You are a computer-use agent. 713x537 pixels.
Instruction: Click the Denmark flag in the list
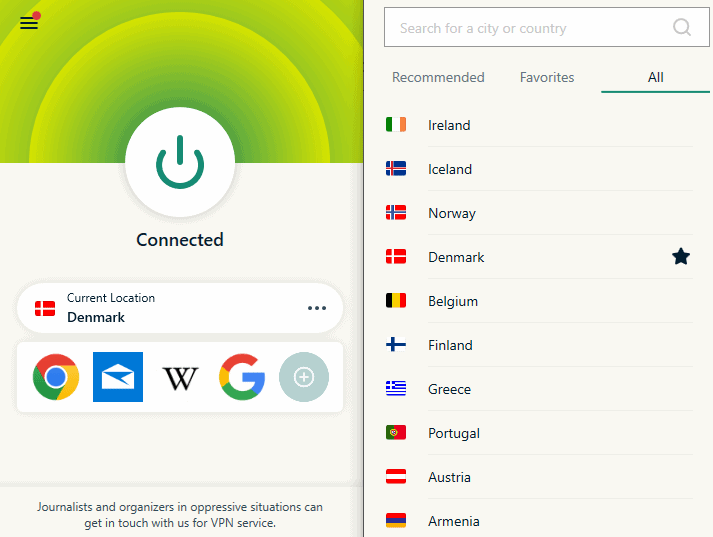click(396, 257)
